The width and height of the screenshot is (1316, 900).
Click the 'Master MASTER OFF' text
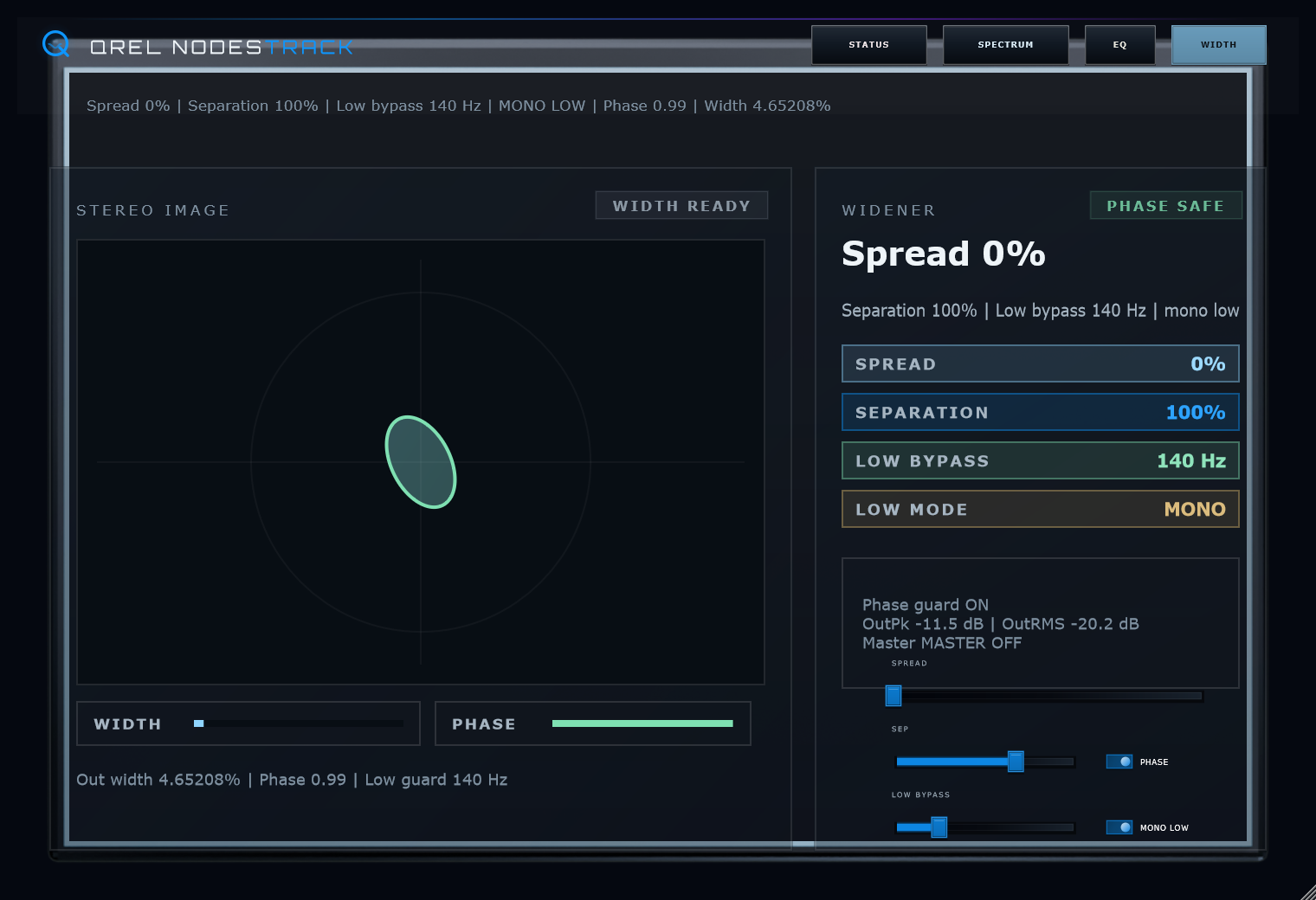pyautogui.click(x=942, y=643)
